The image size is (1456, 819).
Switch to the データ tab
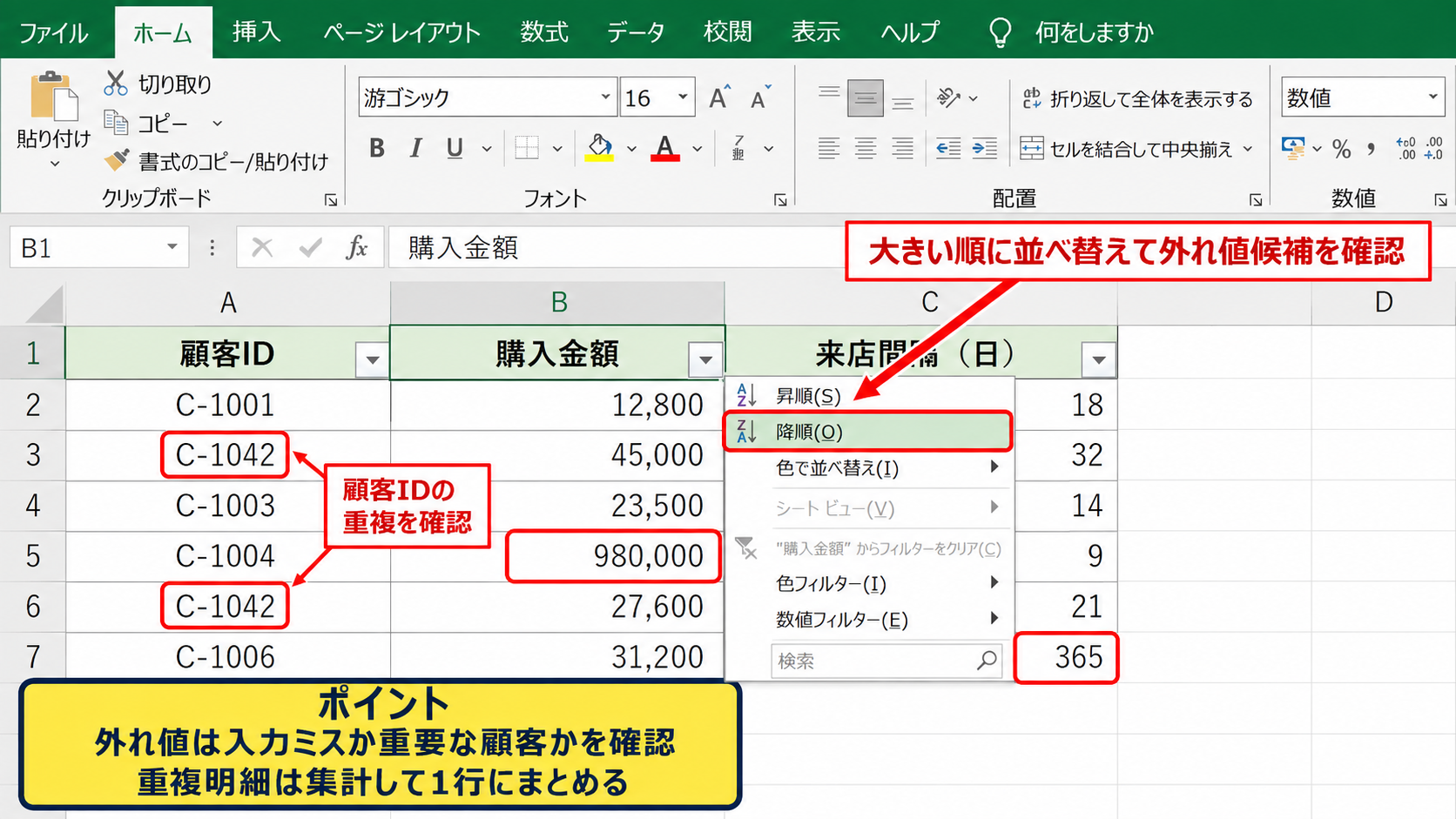636,32
